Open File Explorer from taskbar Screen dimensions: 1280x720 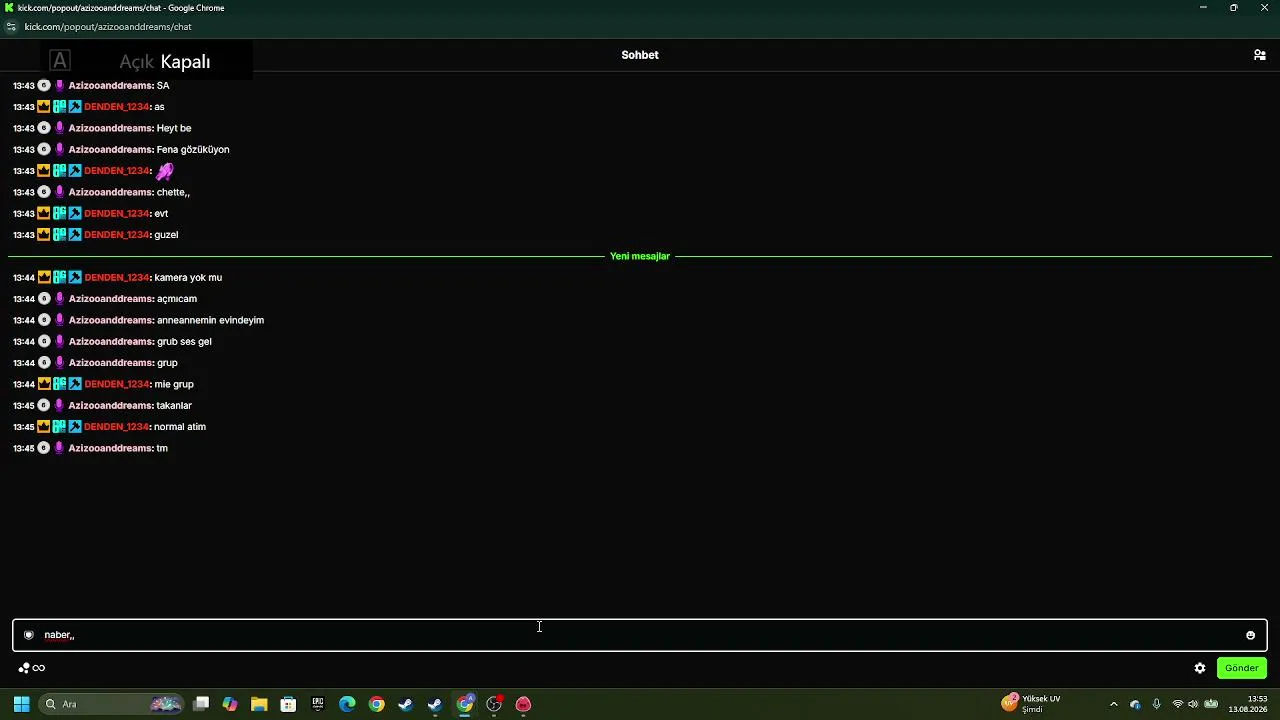click(x=259, y=704)
